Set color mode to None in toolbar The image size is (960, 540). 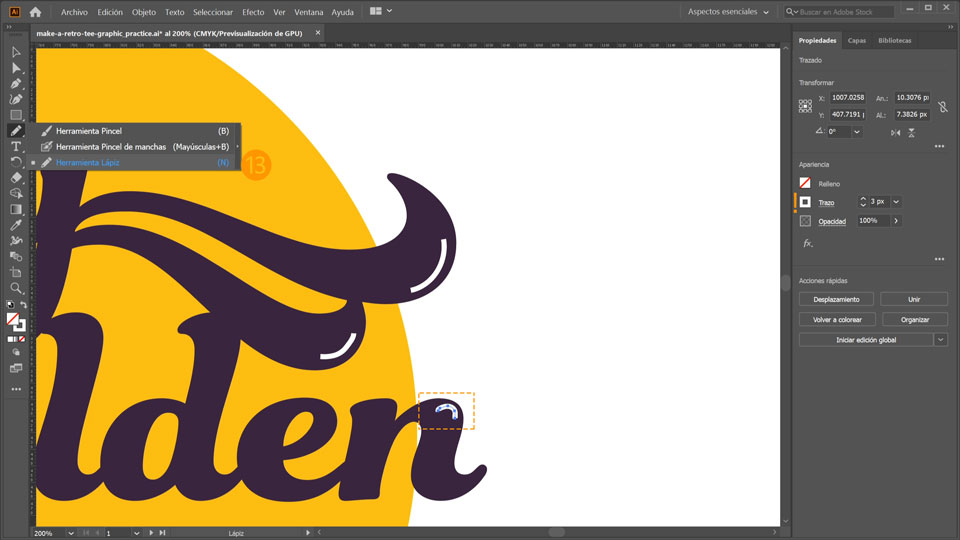[x=23, y=339]
